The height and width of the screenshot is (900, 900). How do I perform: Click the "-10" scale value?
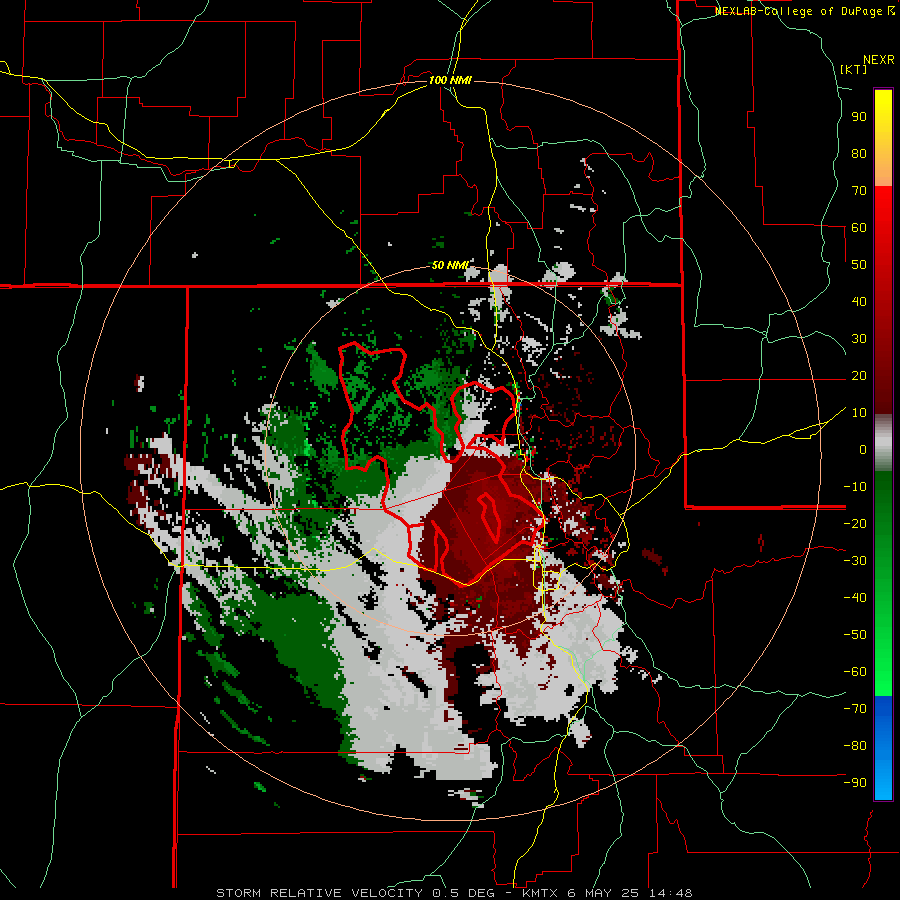point(855,487)
